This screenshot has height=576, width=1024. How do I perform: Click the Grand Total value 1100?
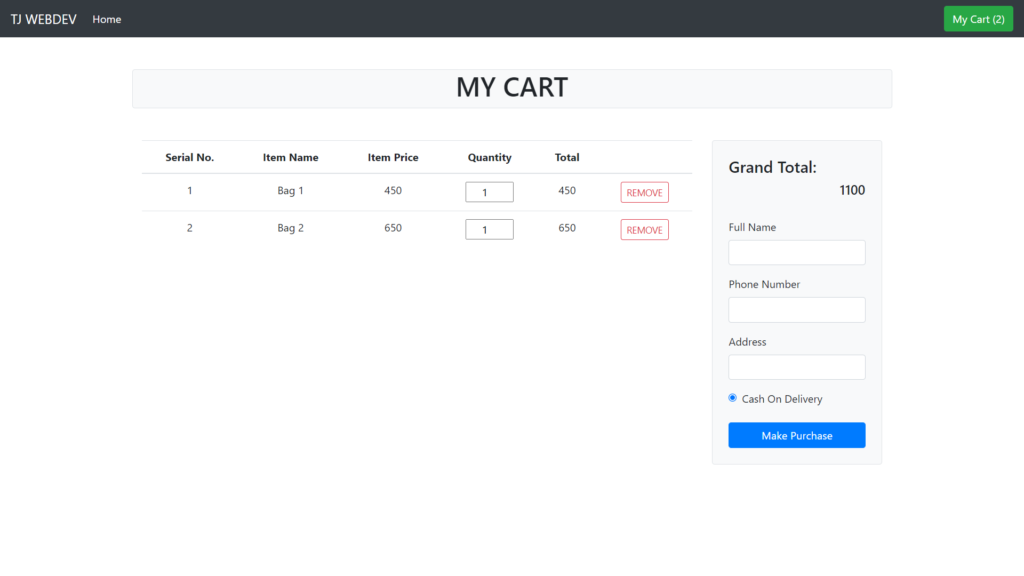(x=852, y=190)
